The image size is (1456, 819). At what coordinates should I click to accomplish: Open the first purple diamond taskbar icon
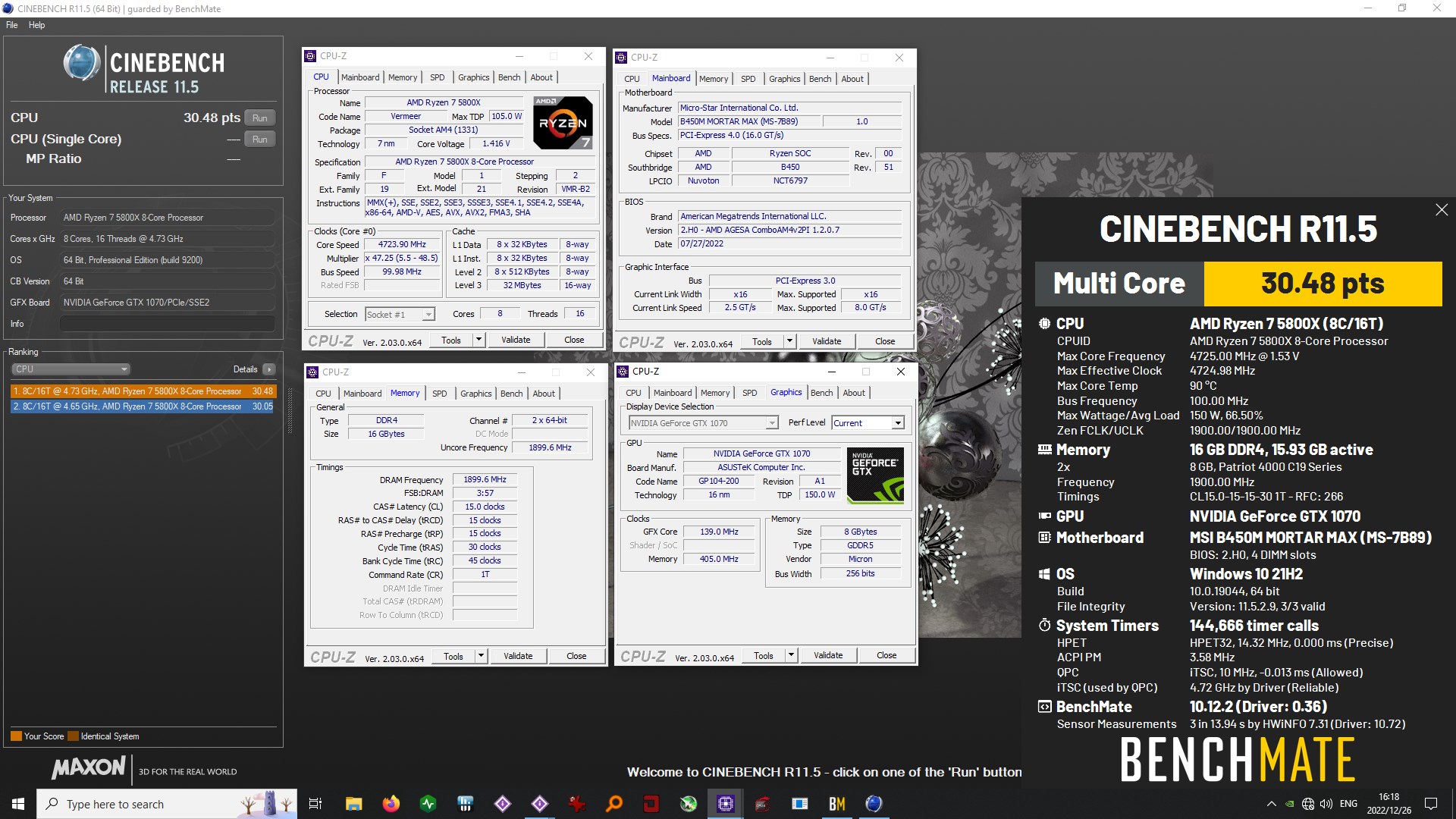coord(502,804)
